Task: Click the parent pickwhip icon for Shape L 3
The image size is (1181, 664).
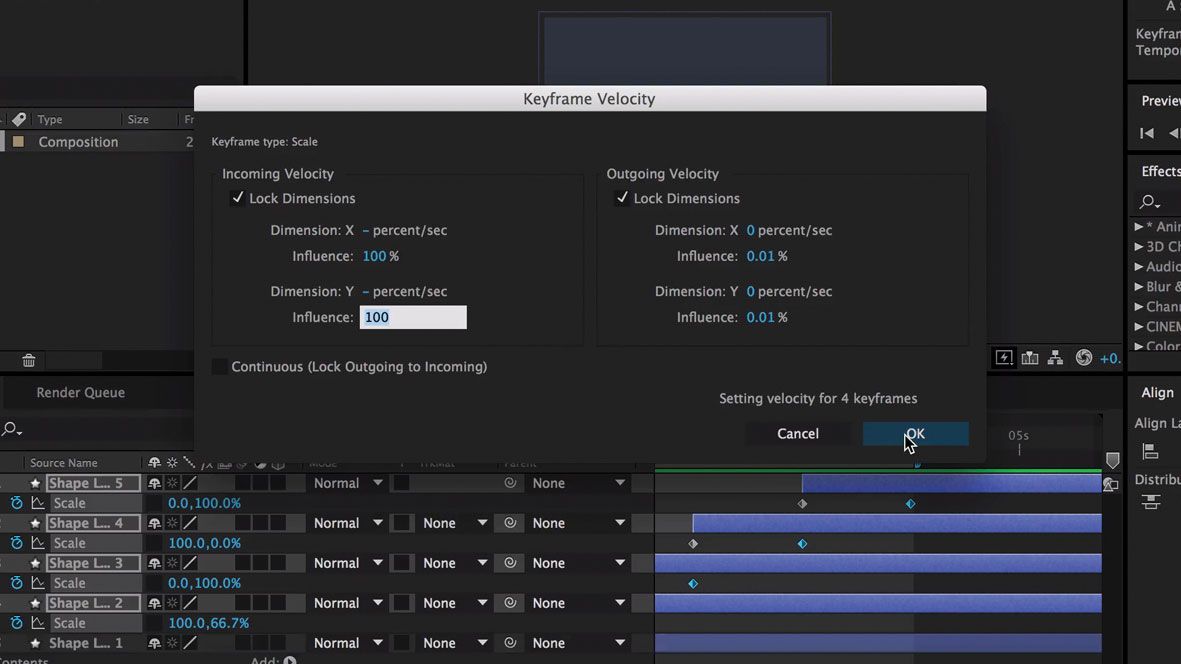Action: click(x=511, y=562)
